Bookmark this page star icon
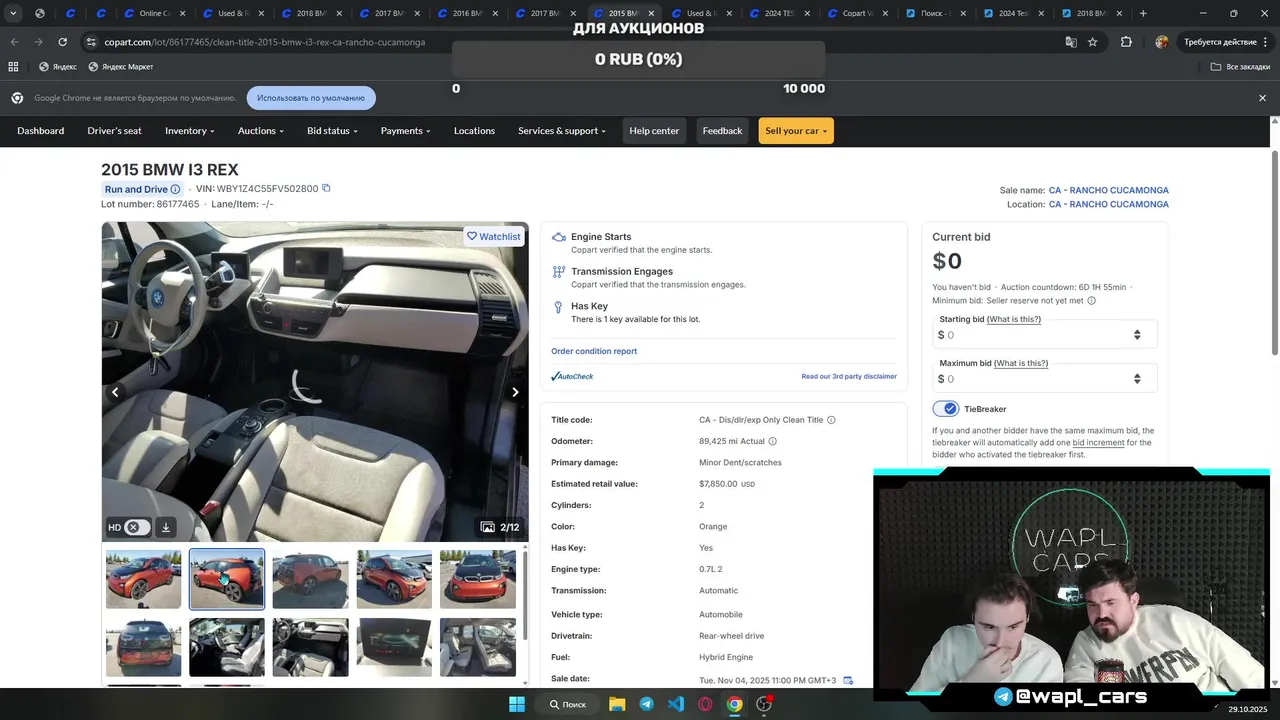Viewport: 1280px width, 720px height. (x=1093, y=42)
